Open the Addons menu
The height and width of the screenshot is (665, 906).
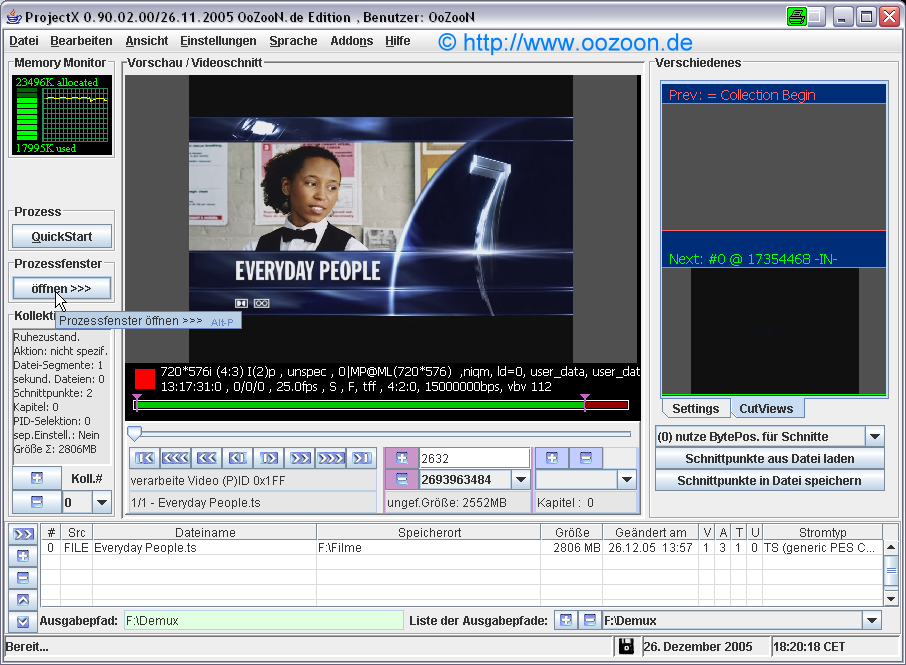point(352,41)
